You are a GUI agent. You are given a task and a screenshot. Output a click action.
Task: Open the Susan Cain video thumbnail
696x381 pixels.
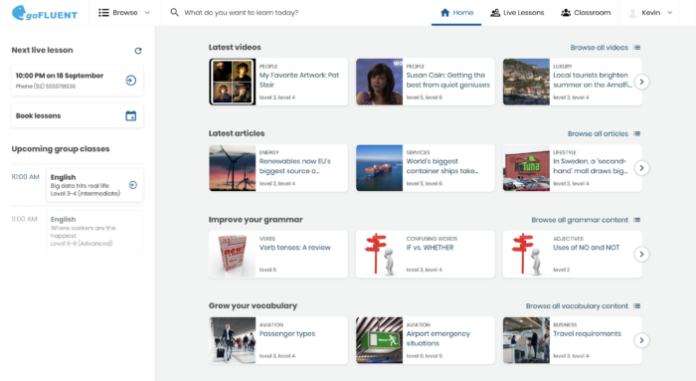(379, 82)
